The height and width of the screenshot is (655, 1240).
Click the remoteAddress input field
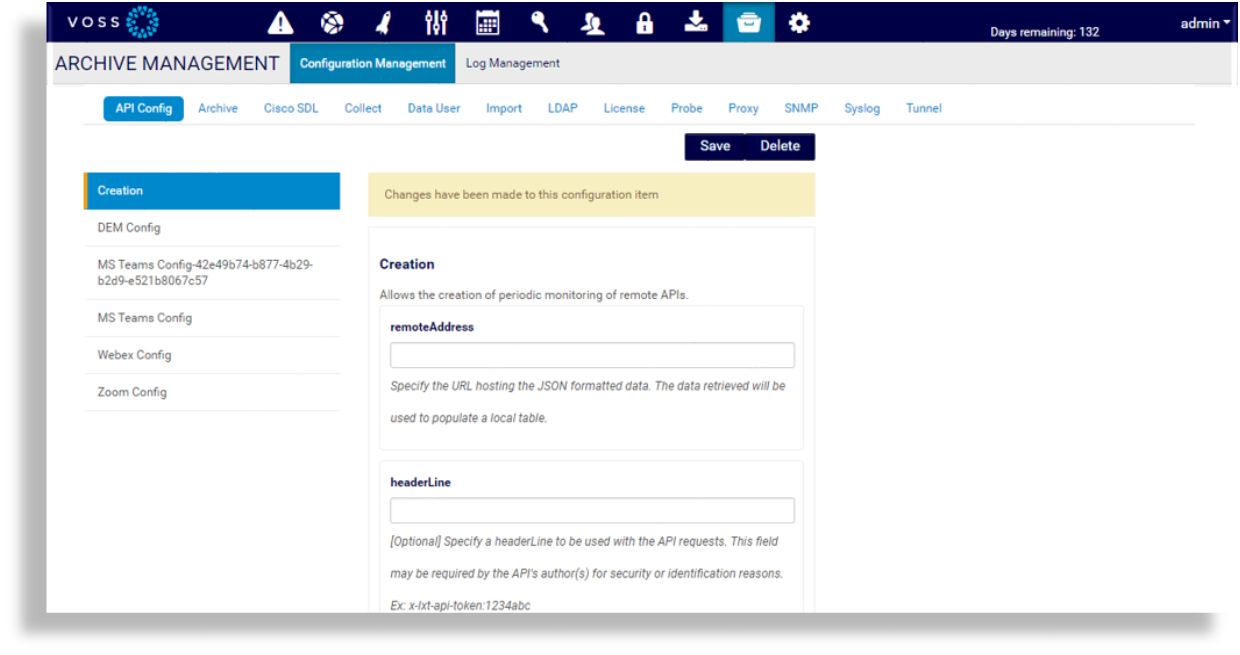tap(592, 355)
